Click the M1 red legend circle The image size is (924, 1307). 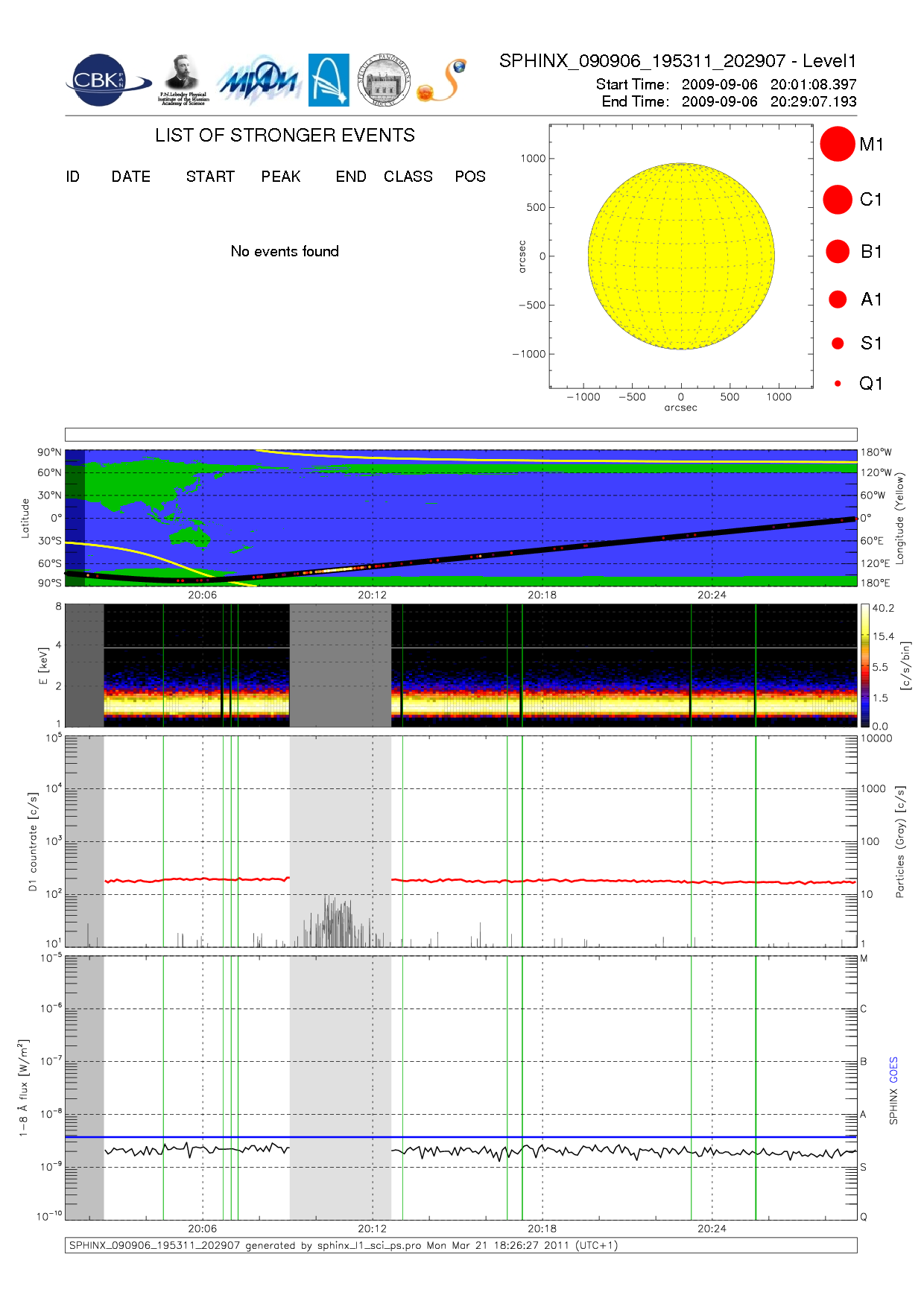[837, 144]
